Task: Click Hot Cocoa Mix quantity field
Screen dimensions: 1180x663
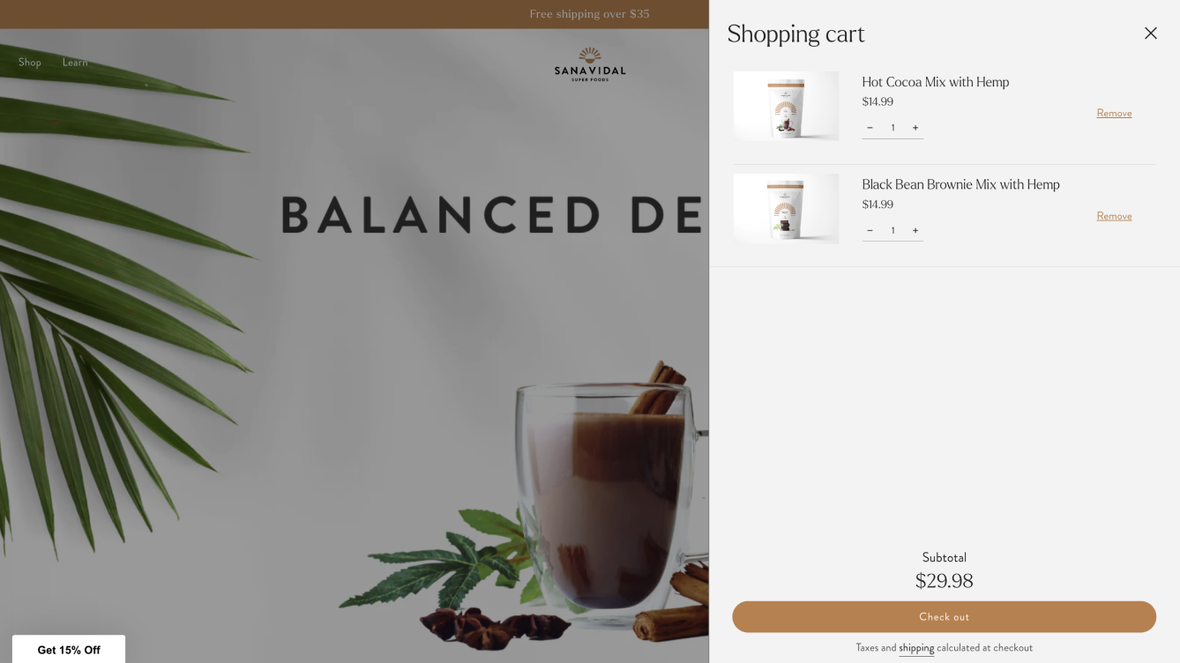Action: (893, 128)
